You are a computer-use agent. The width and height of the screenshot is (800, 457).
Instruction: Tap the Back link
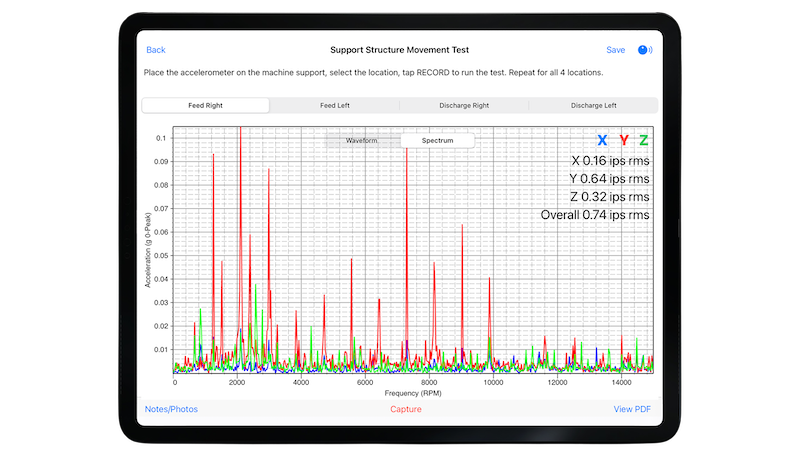point(156,50)
